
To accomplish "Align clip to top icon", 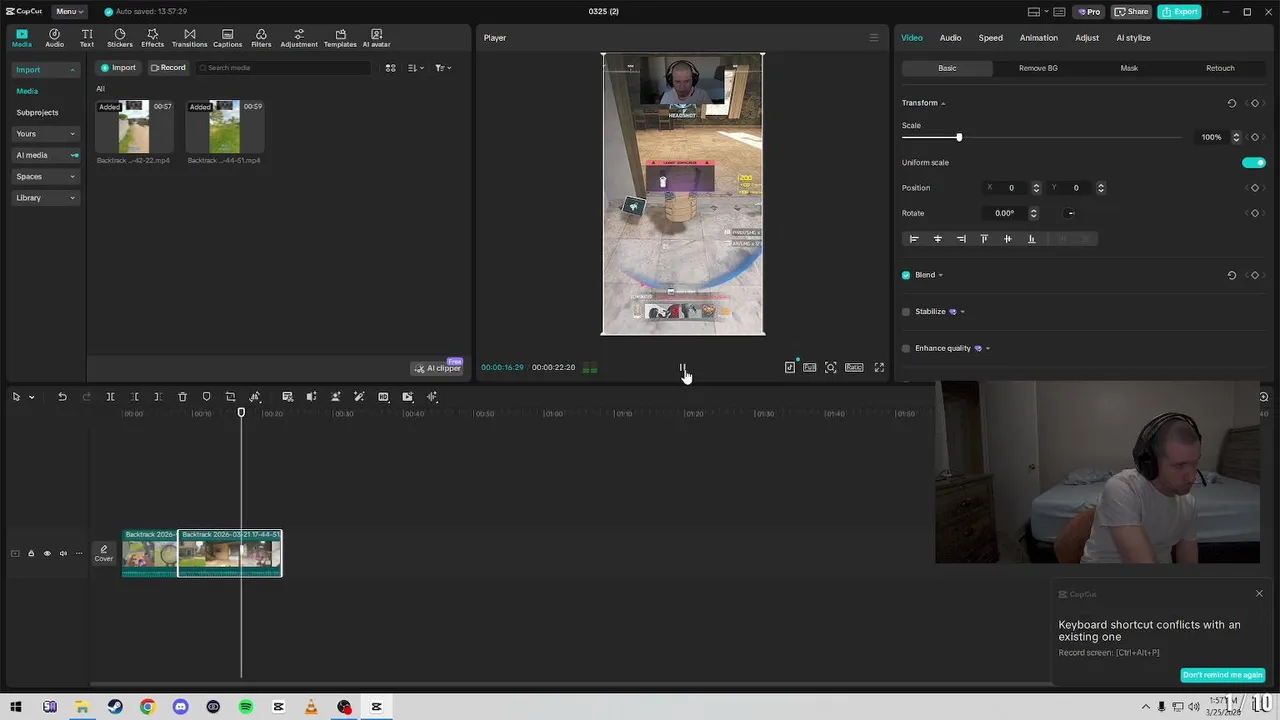I will click(984, 239).
